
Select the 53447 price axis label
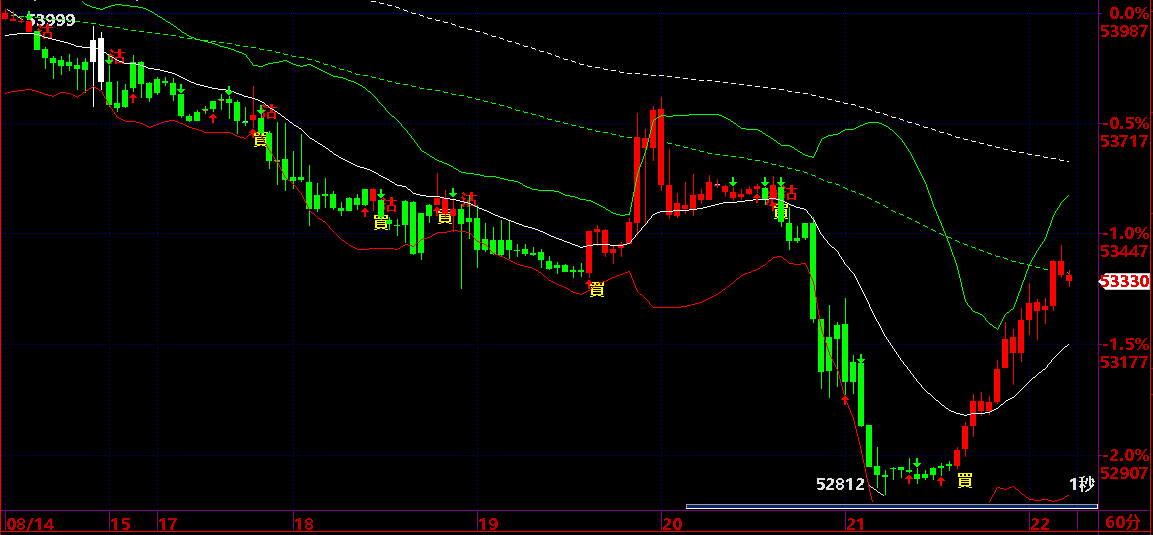click(x=1124, y=251)
